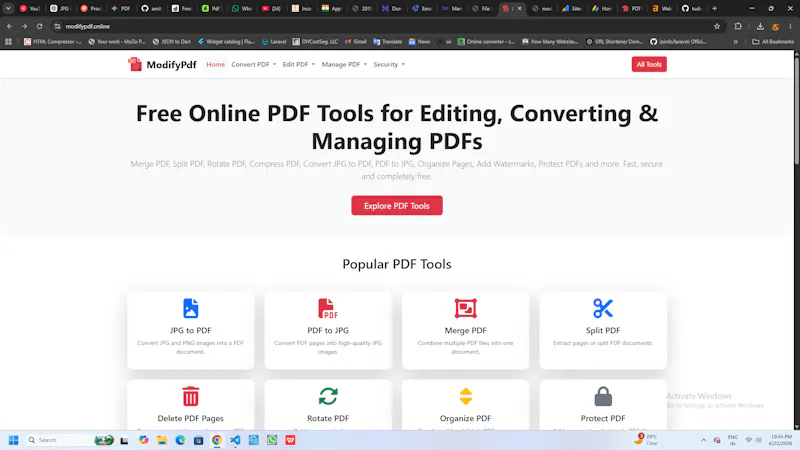Open the Merge PDF card title
The height and width of the screenshot is (450, 800).
465,330
